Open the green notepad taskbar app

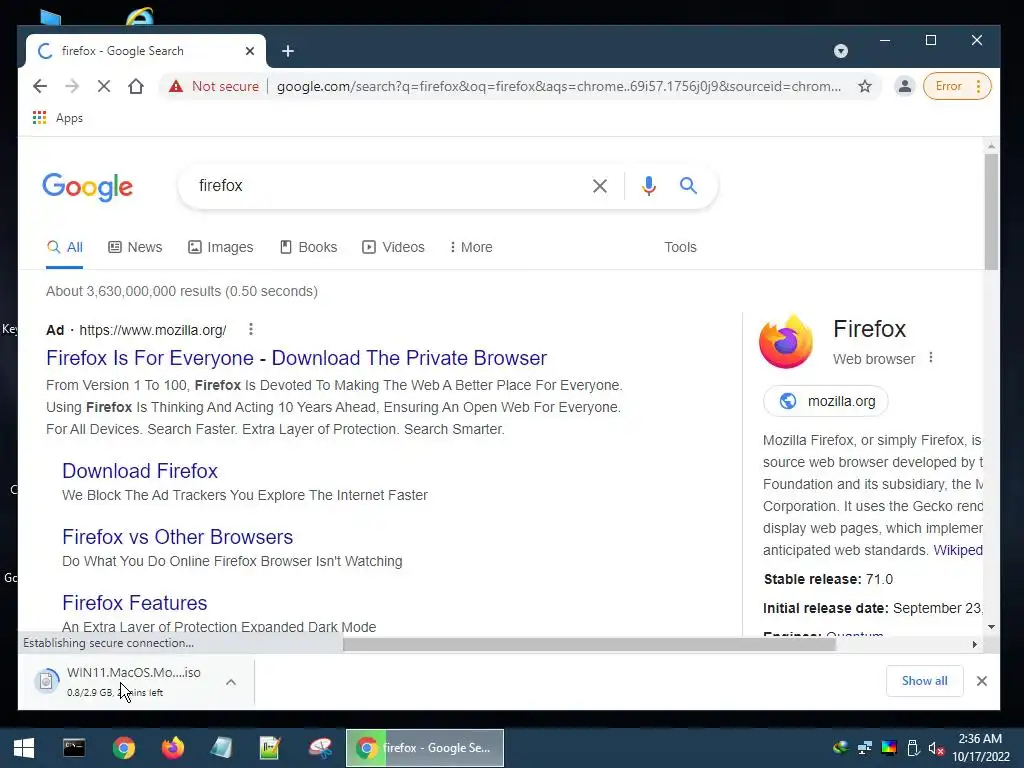point(270,748)
